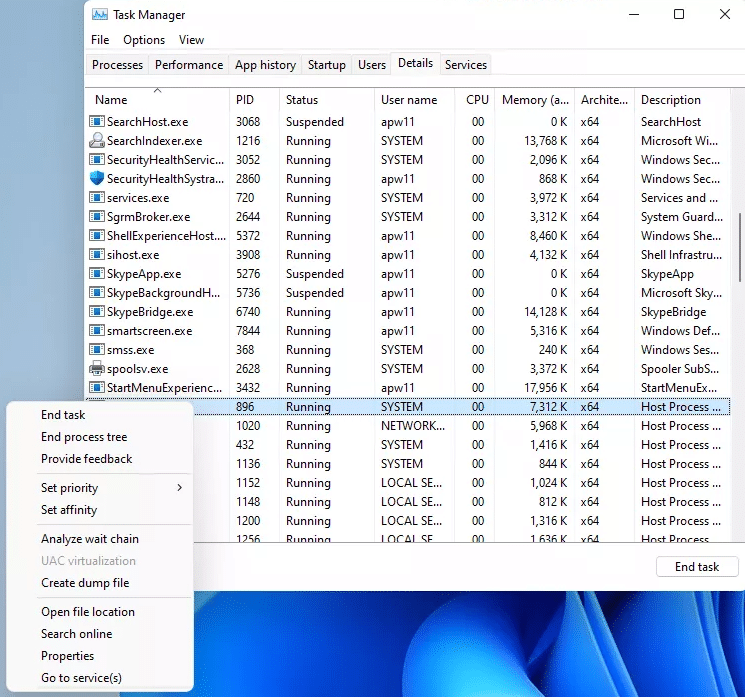Open Properties from context menu

[67, 656]
